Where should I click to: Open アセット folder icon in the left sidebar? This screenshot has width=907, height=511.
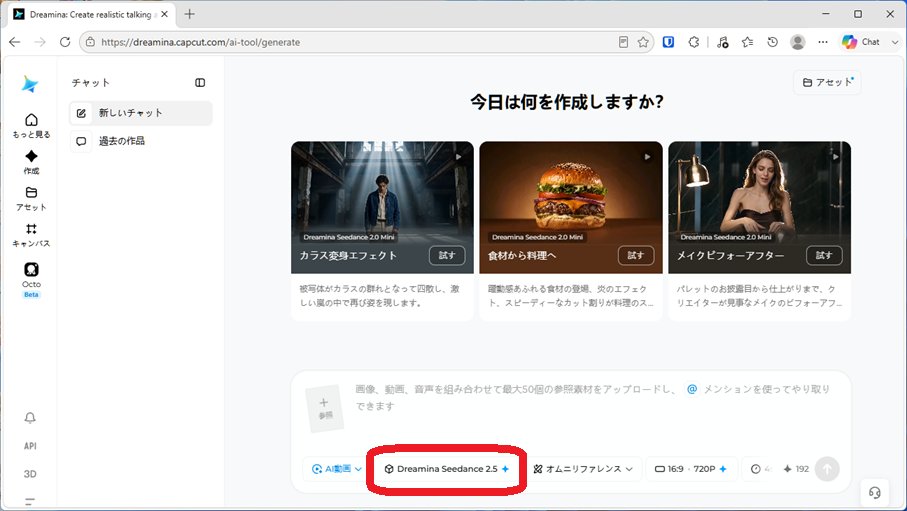coord(31,192)
